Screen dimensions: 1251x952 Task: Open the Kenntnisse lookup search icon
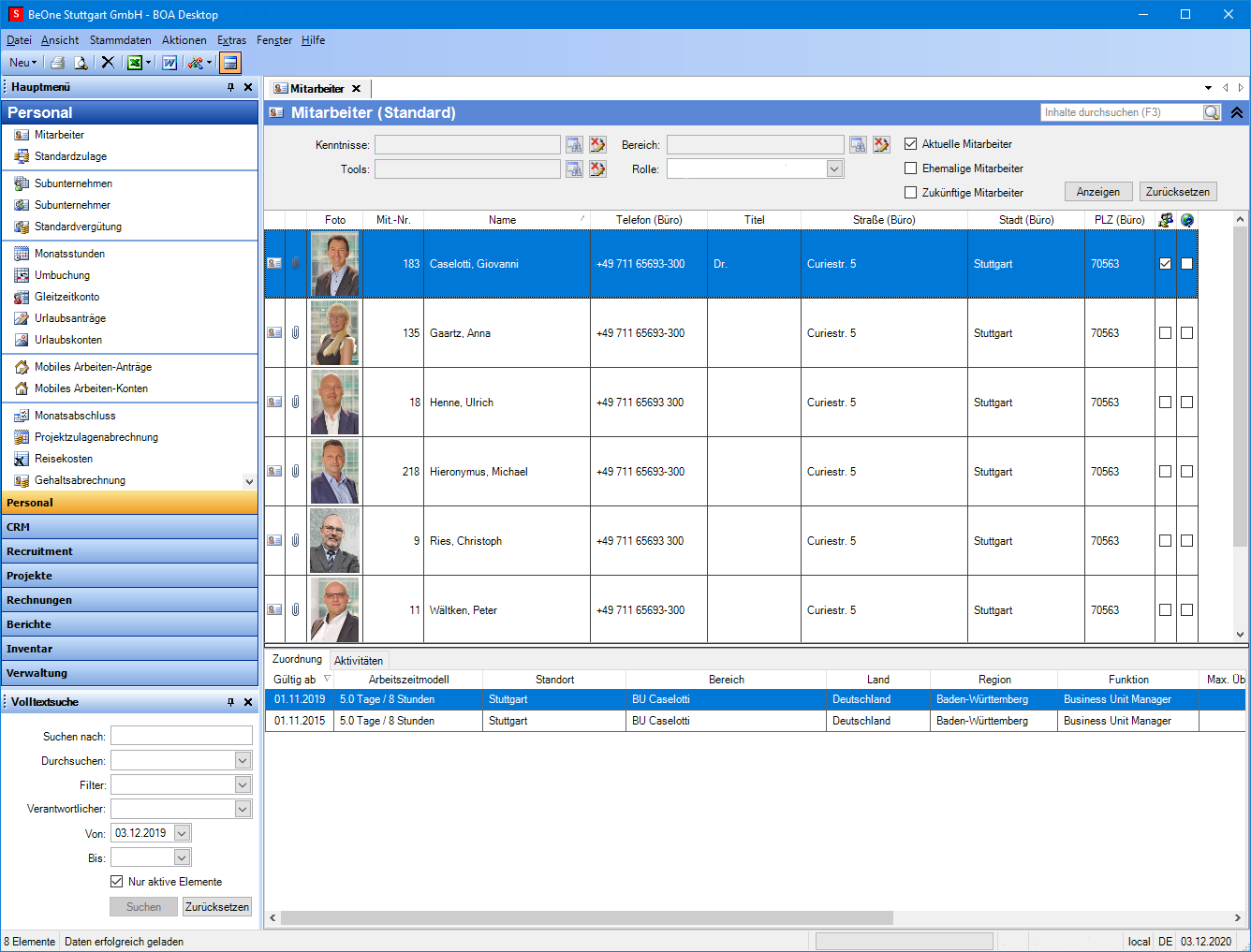tap(574, 145)
